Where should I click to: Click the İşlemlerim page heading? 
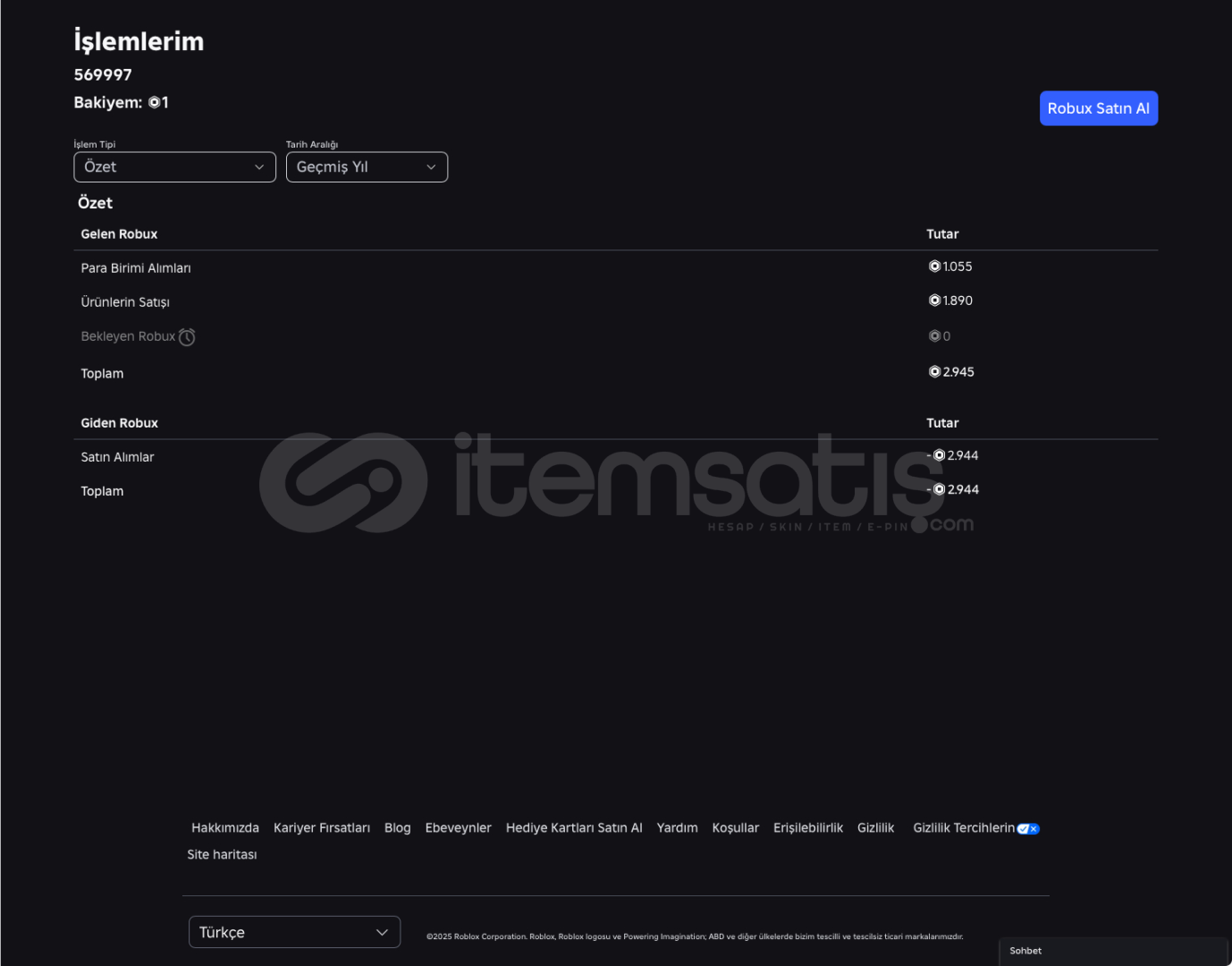[x=139, y=41]
